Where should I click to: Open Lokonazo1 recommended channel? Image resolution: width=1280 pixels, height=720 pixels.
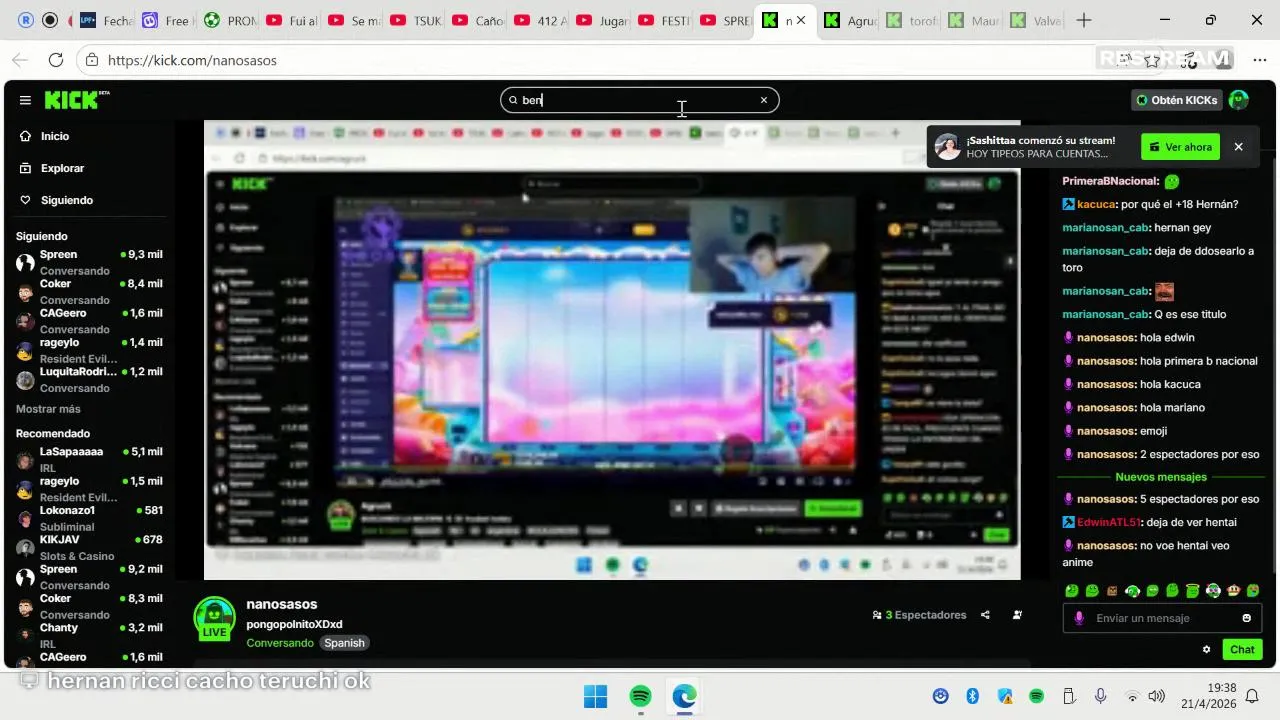point(90,518)
